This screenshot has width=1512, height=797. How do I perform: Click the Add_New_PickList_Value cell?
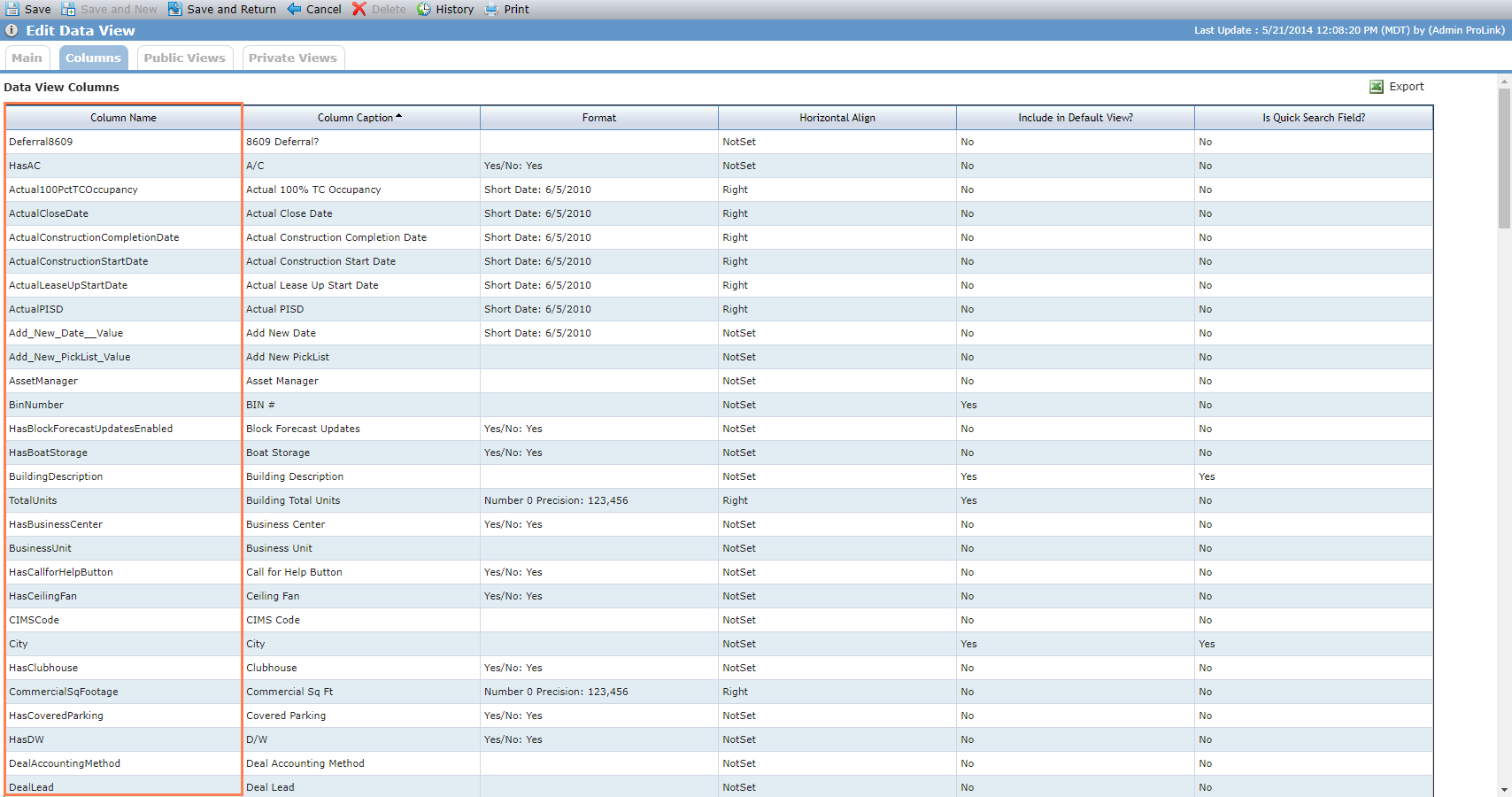tap(123, 357)
